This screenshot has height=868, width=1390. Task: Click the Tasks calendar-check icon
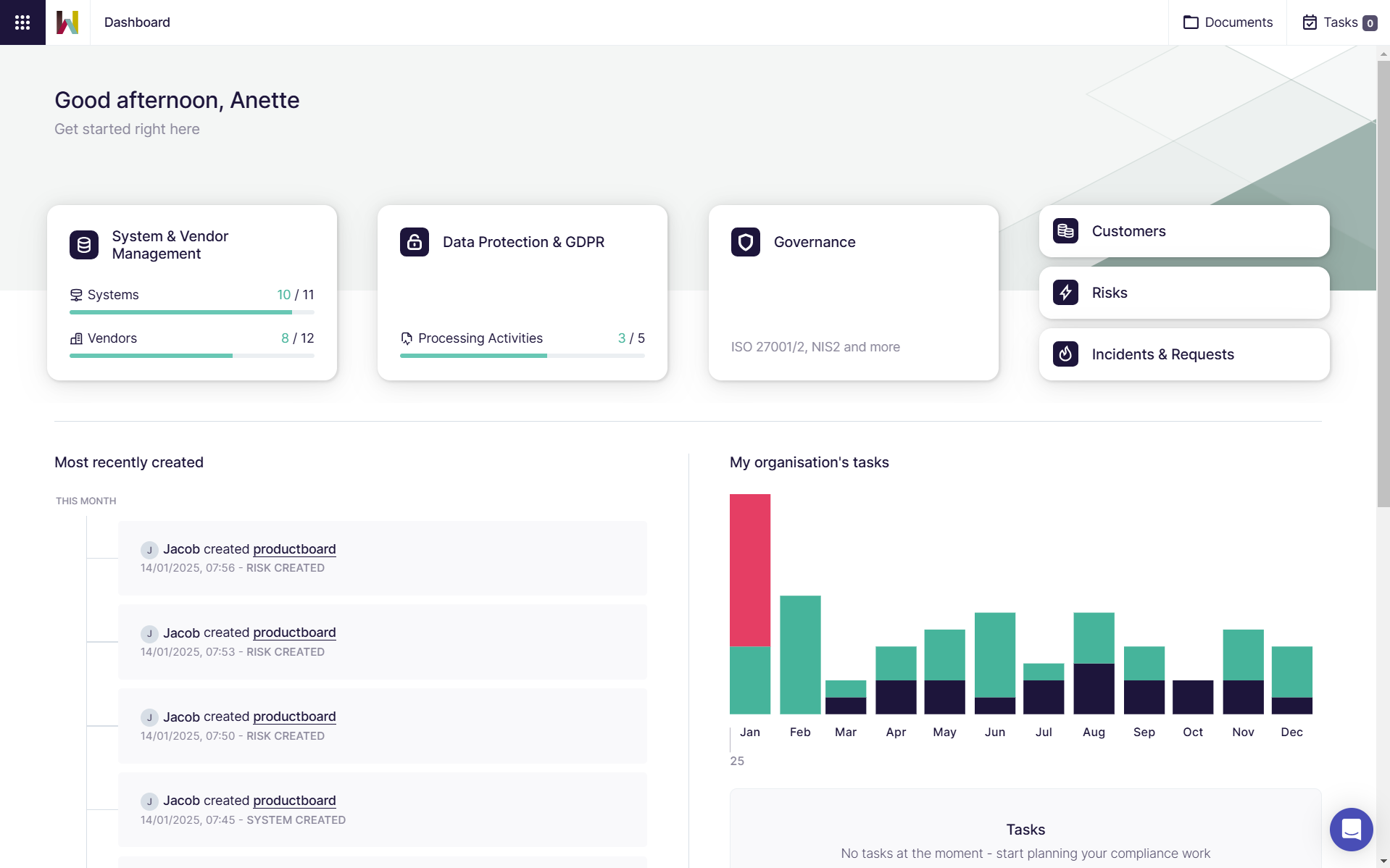pos(1310,22)
